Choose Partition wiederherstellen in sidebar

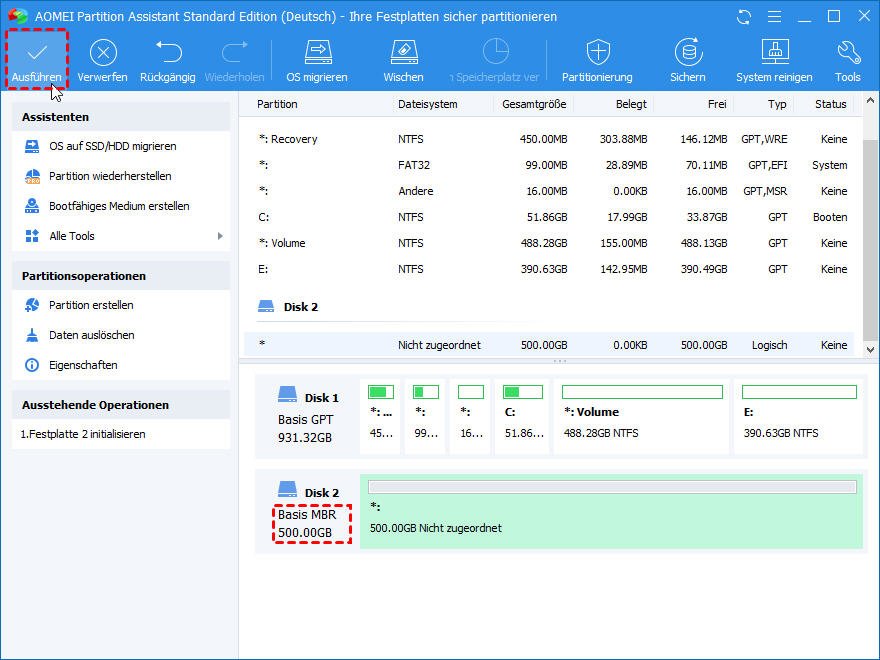[x=110, y=176]
